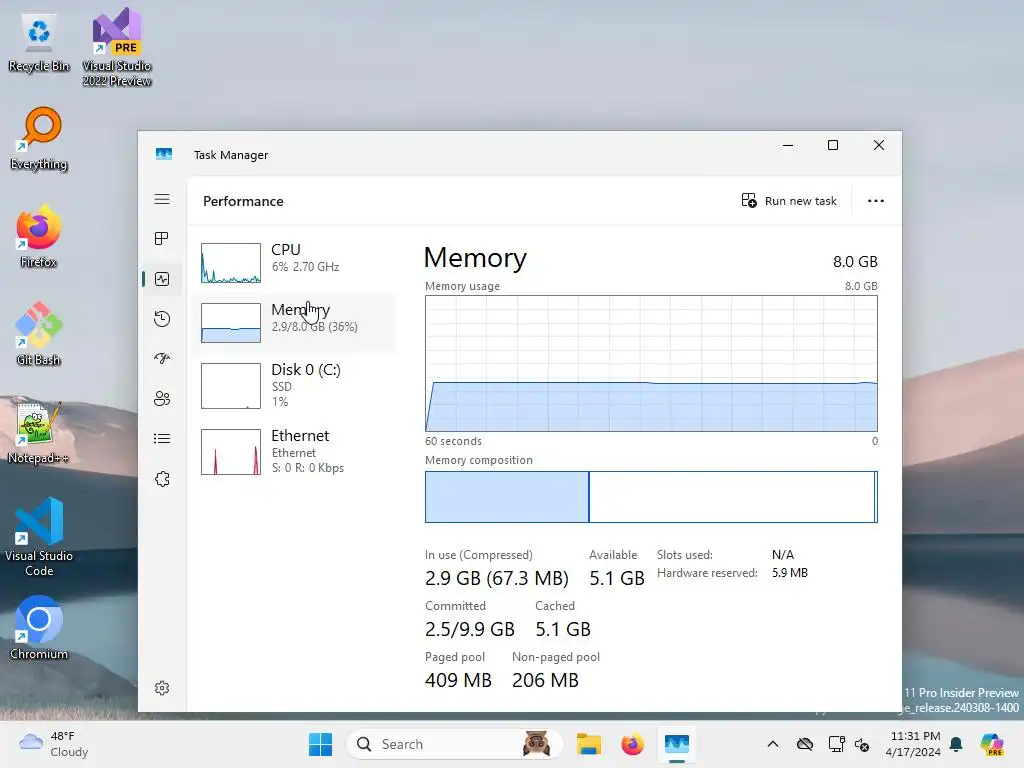Open the Windows Start menu
Viewport: 1024px width, 768px height.
pos(320,744)
